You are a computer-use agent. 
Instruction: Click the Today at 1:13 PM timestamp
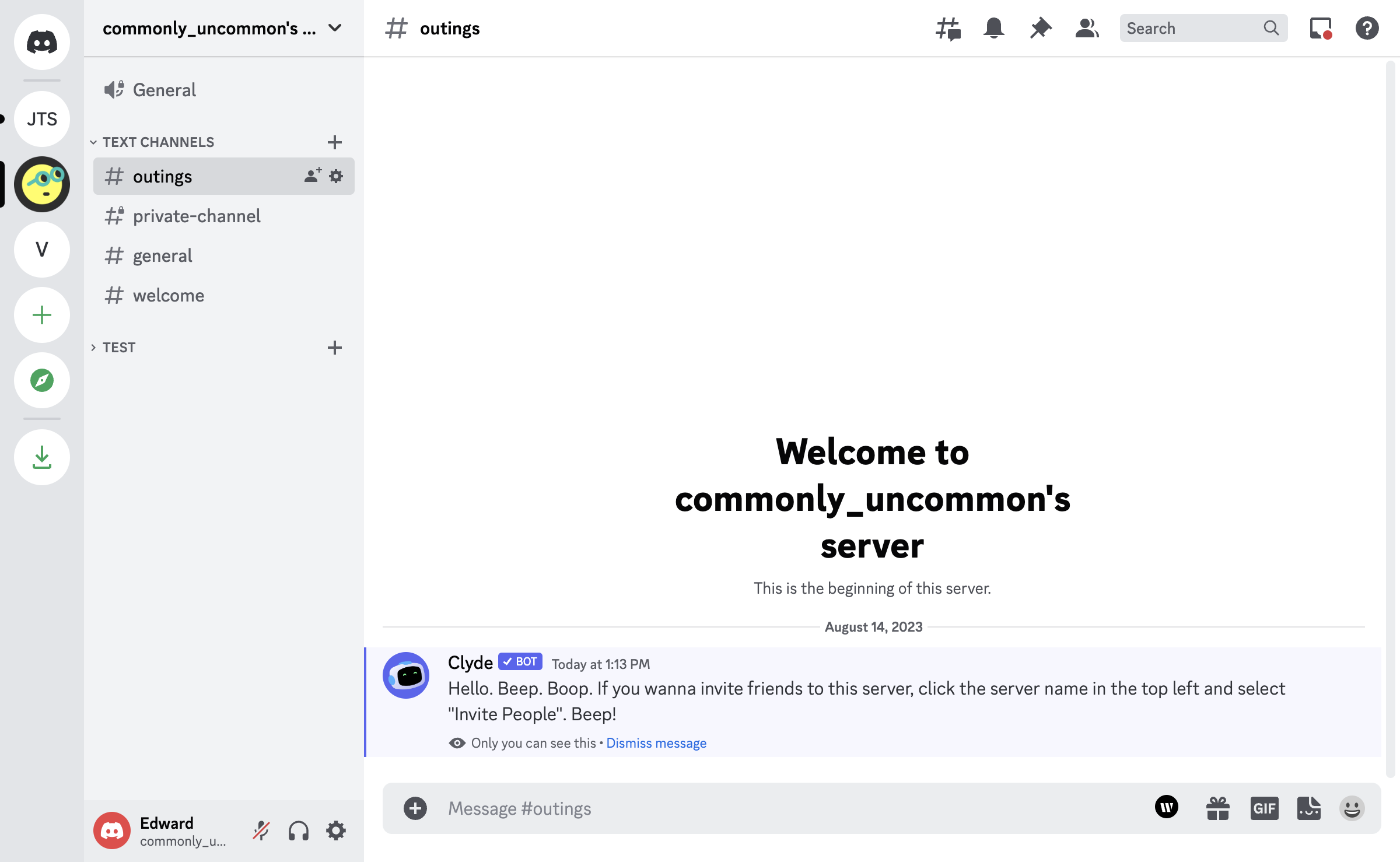point(601,664)
